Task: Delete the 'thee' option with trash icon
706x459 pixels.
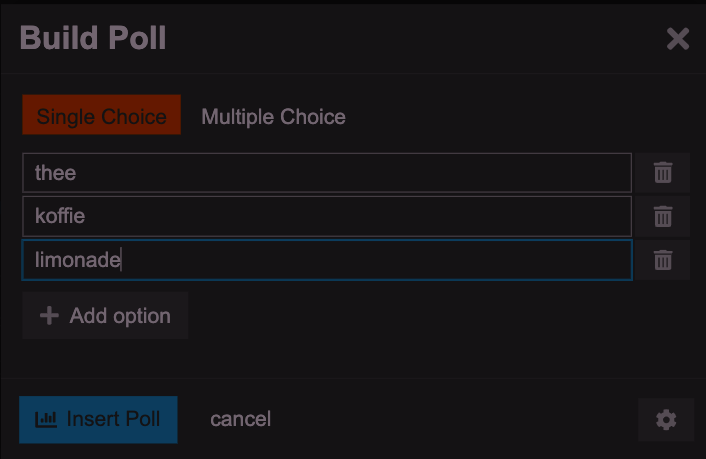Action: tap(663, 173)
